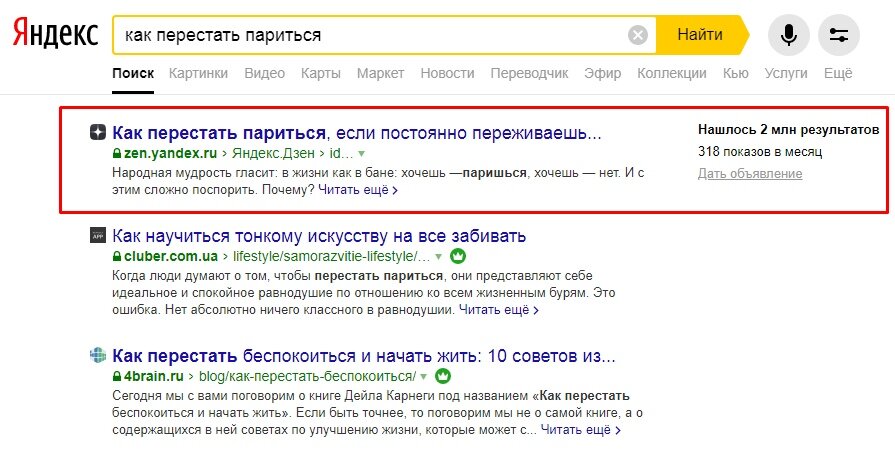Viewport: 895px width, 455px height.
Task: Open the Услуги tab
Action: click(x=786, y=73)
